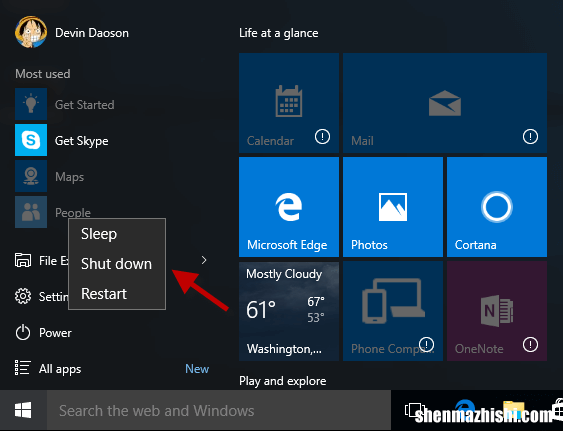Open the Photos tile
This screenshot has width=563, height=431.
tap(393, 207)
